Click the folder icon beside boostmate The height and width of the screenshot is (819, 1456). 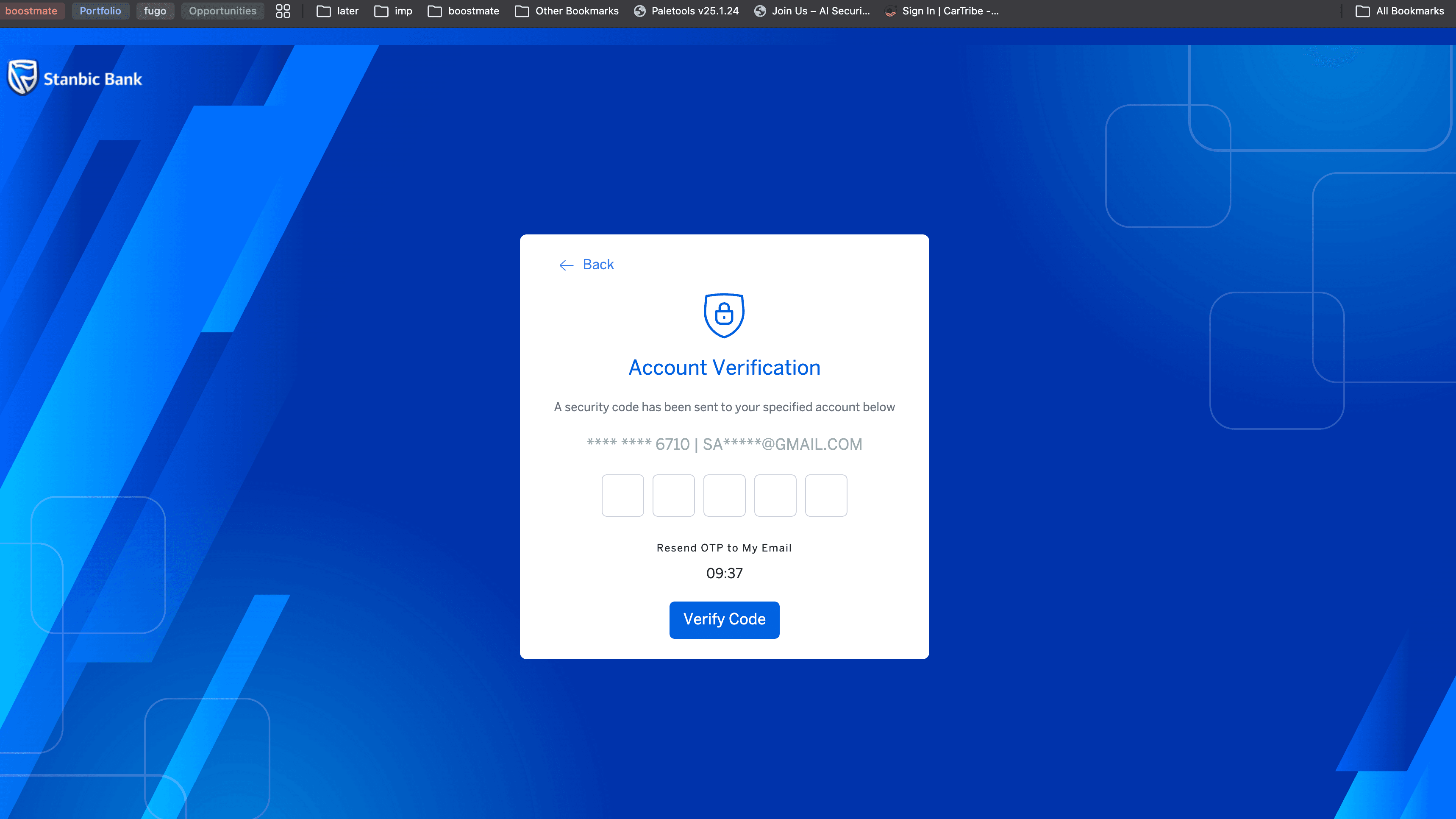click(434, 11)
